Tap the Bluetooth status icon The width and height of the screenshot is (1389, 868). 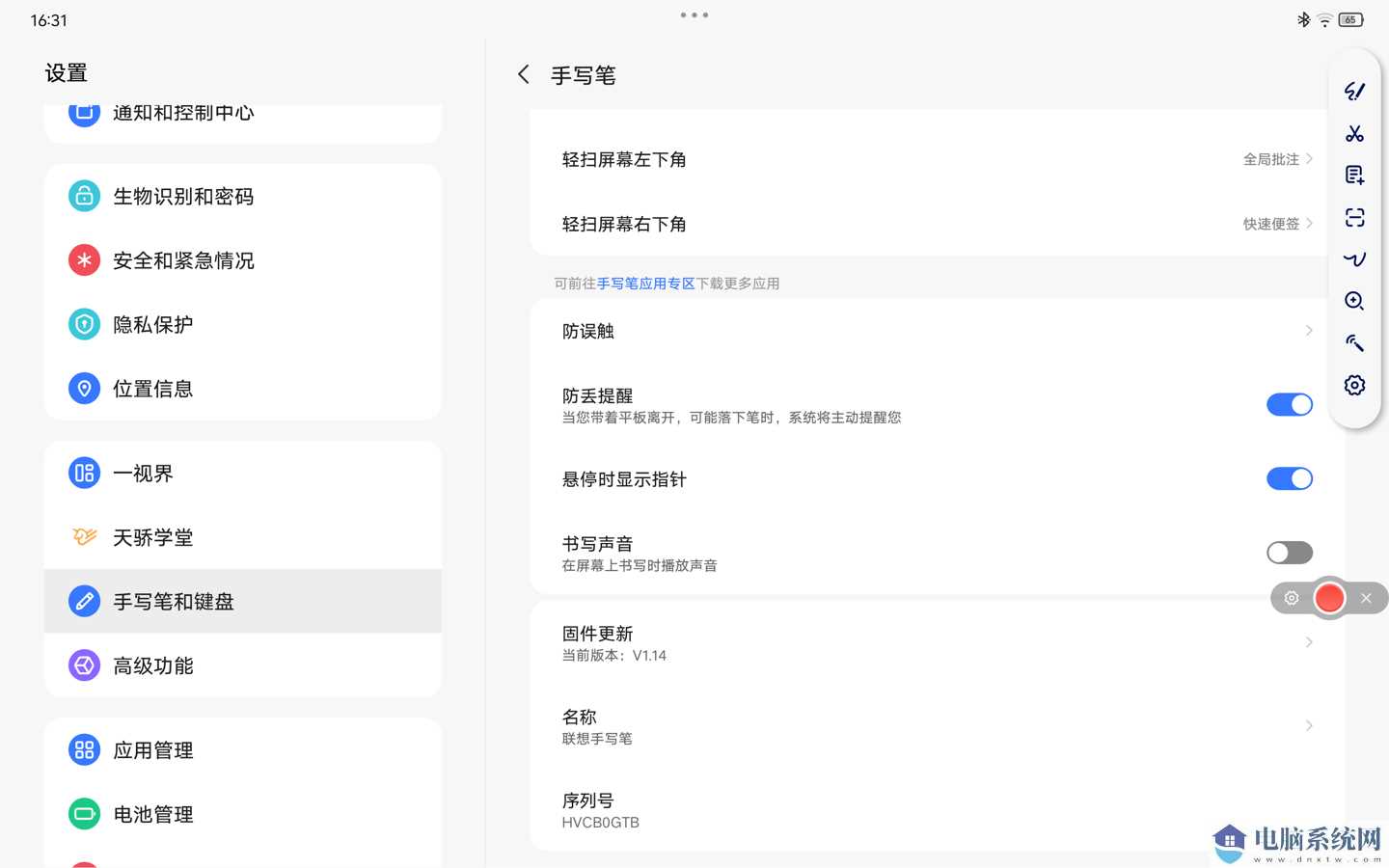click(x=1303, y=19)
